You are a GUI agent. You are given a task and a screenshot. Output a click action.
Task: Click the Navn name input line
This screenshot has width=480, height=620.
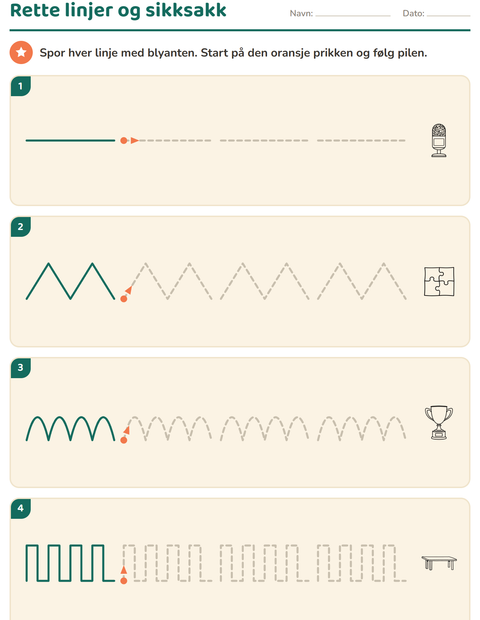pyautogui.click(x=353, y=14)
